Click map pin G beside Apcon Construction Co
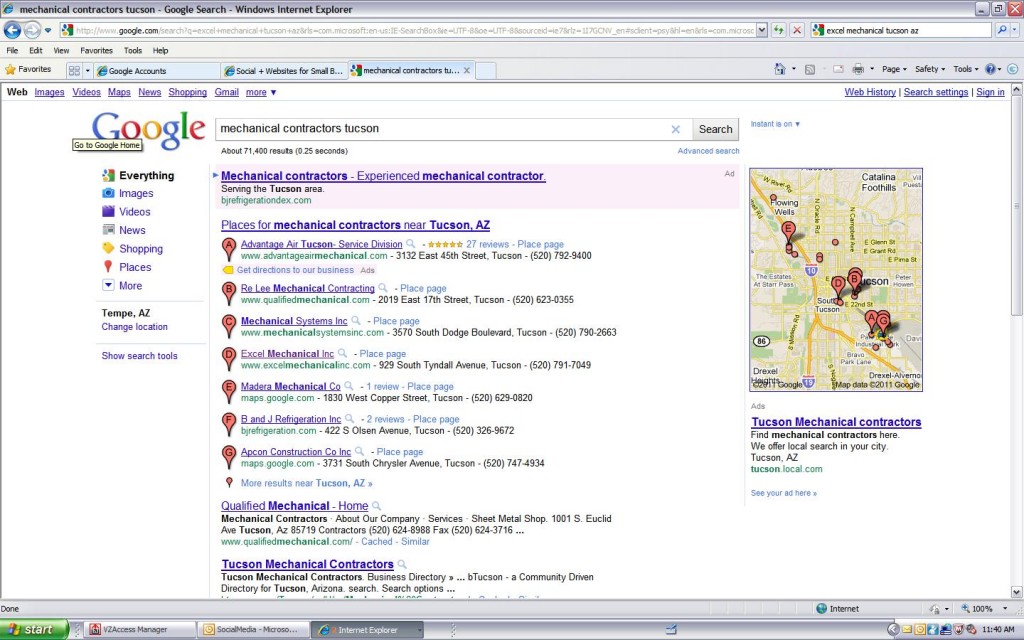Screen dimensions: 1024x640 [229, 456]
